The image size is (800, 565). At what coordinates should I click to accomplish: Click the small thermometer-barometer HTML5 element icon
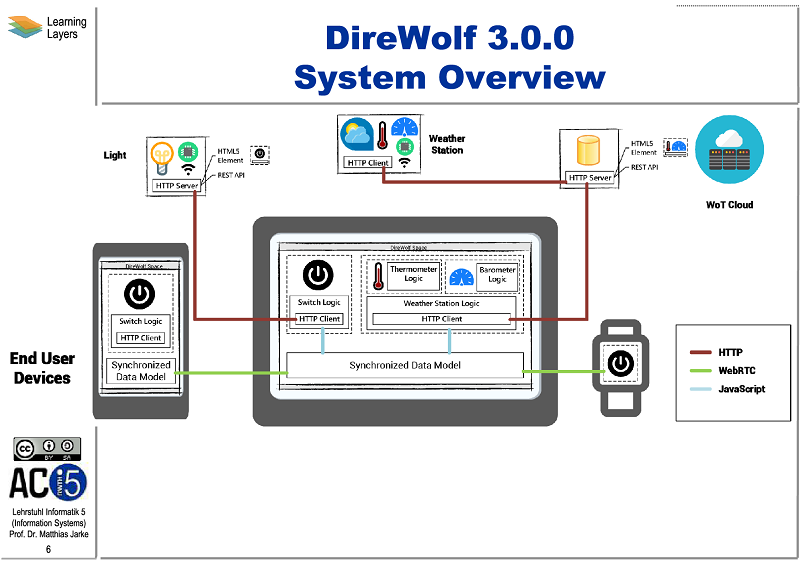[676, 147]
